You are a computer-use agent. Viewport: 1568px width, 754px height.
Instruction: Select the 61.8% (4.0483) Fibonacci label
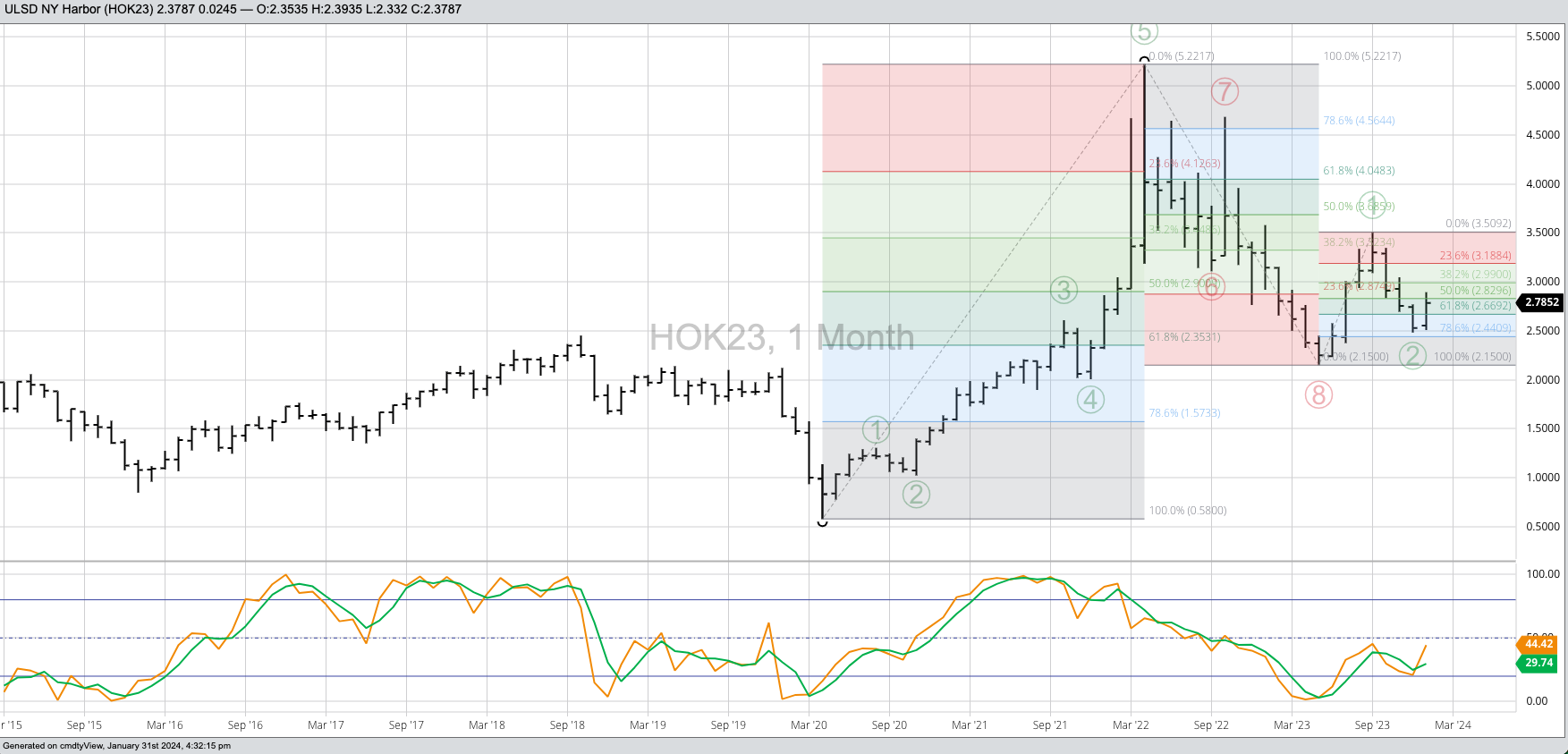point(1359,171)
